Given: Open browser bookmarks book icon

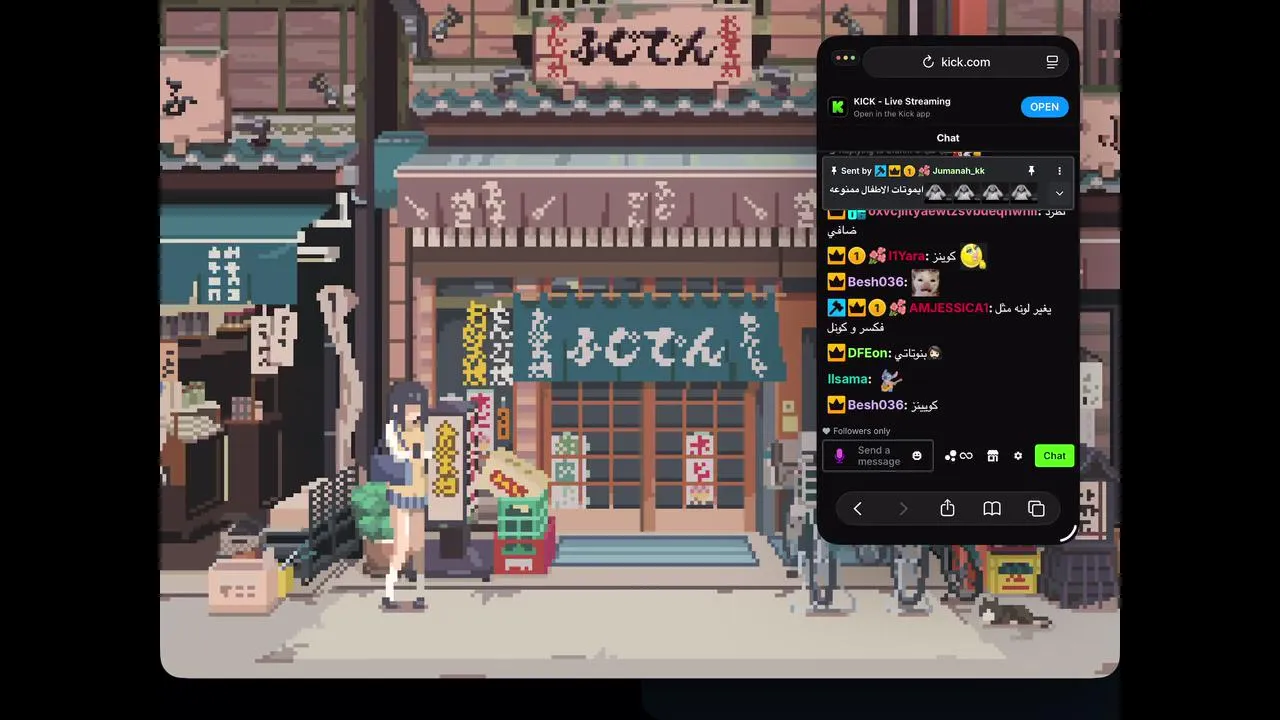Looking at the screenshot, I should (x=992, y=509).
